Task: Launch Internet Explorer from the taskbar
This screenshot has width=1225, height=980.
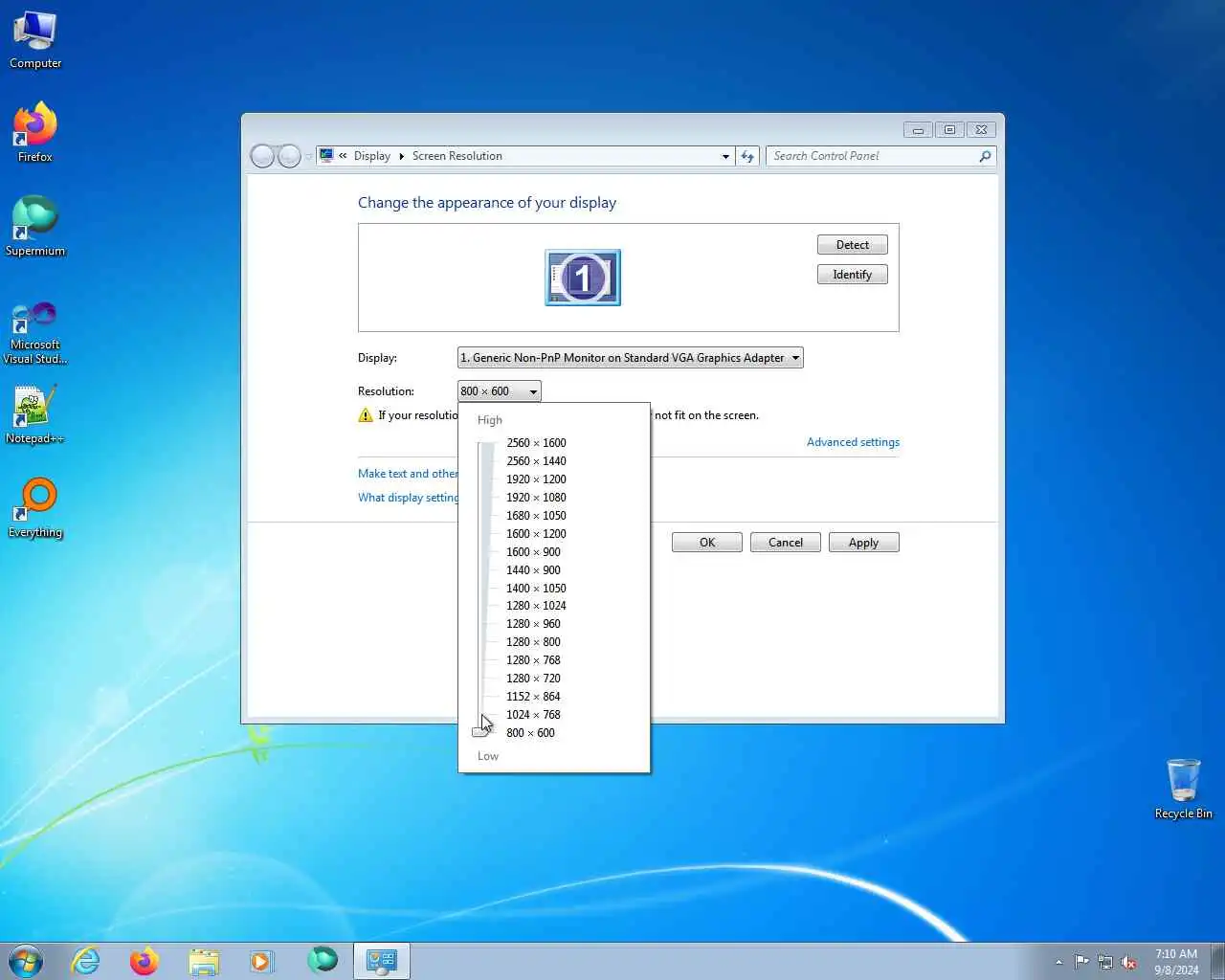Action: click(x=86, y=961)
